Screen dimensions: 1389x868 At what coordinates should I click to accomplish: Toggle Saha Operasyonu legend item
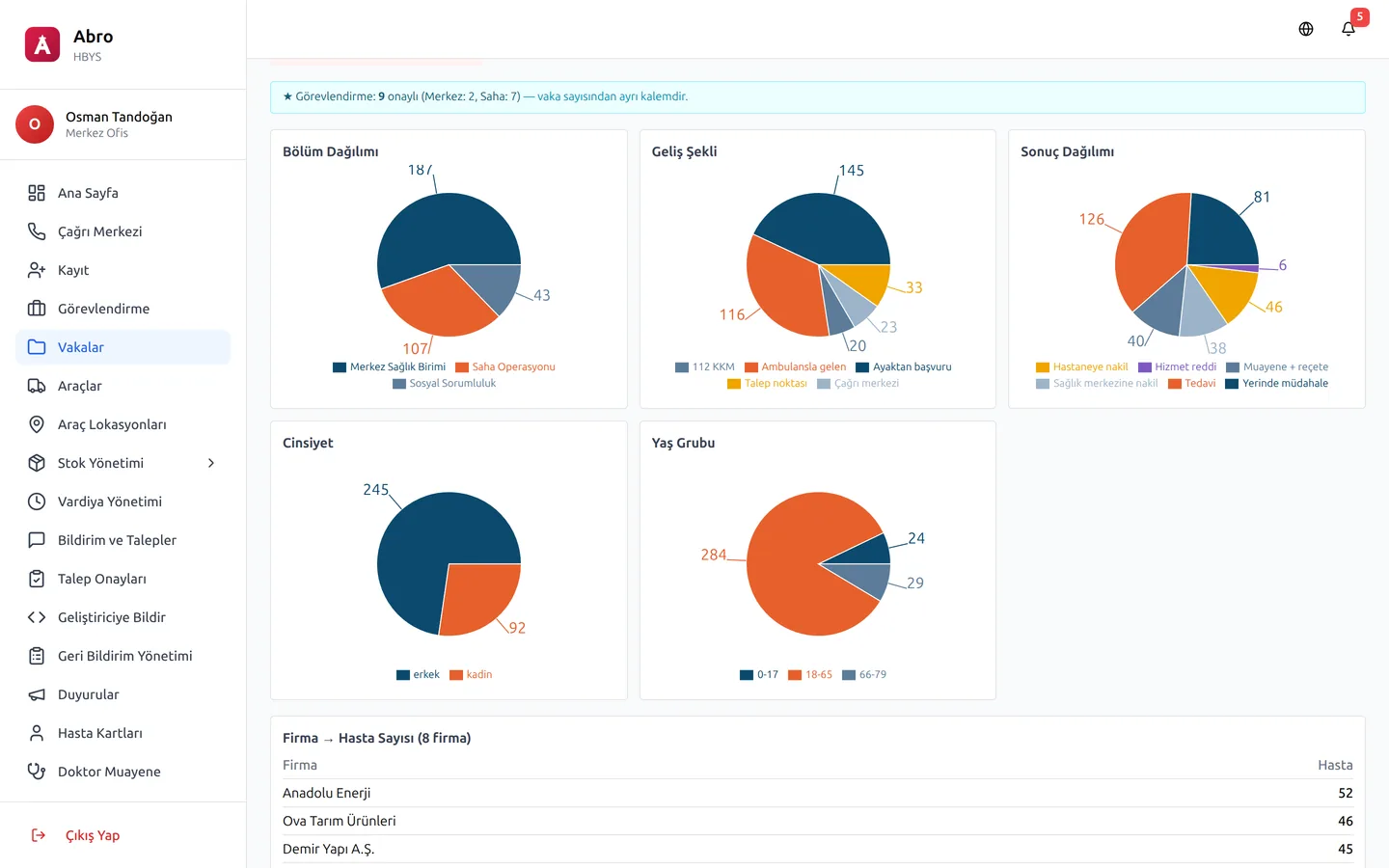coord(504,367)
